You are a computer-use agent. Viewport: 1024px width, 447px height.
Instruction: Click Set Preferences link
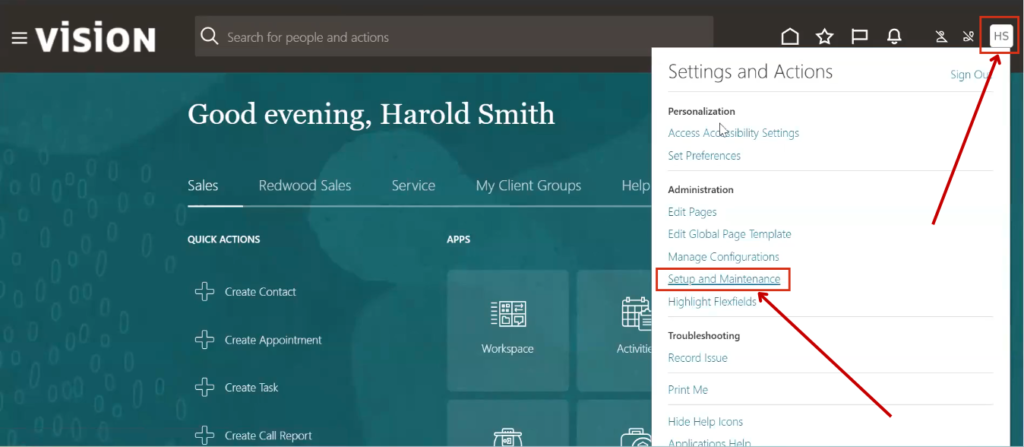click(x=704, y=156)
